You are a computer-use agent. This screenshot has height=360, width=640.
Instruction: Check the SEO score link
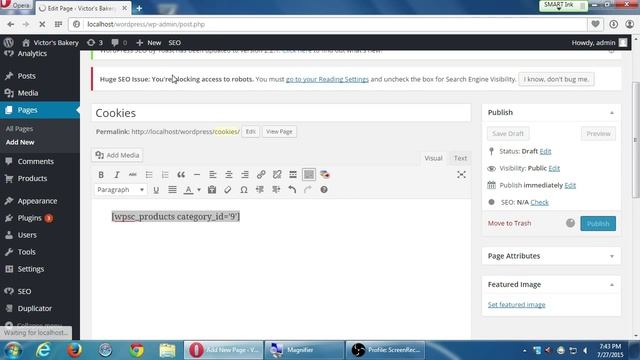coord(539,202)
